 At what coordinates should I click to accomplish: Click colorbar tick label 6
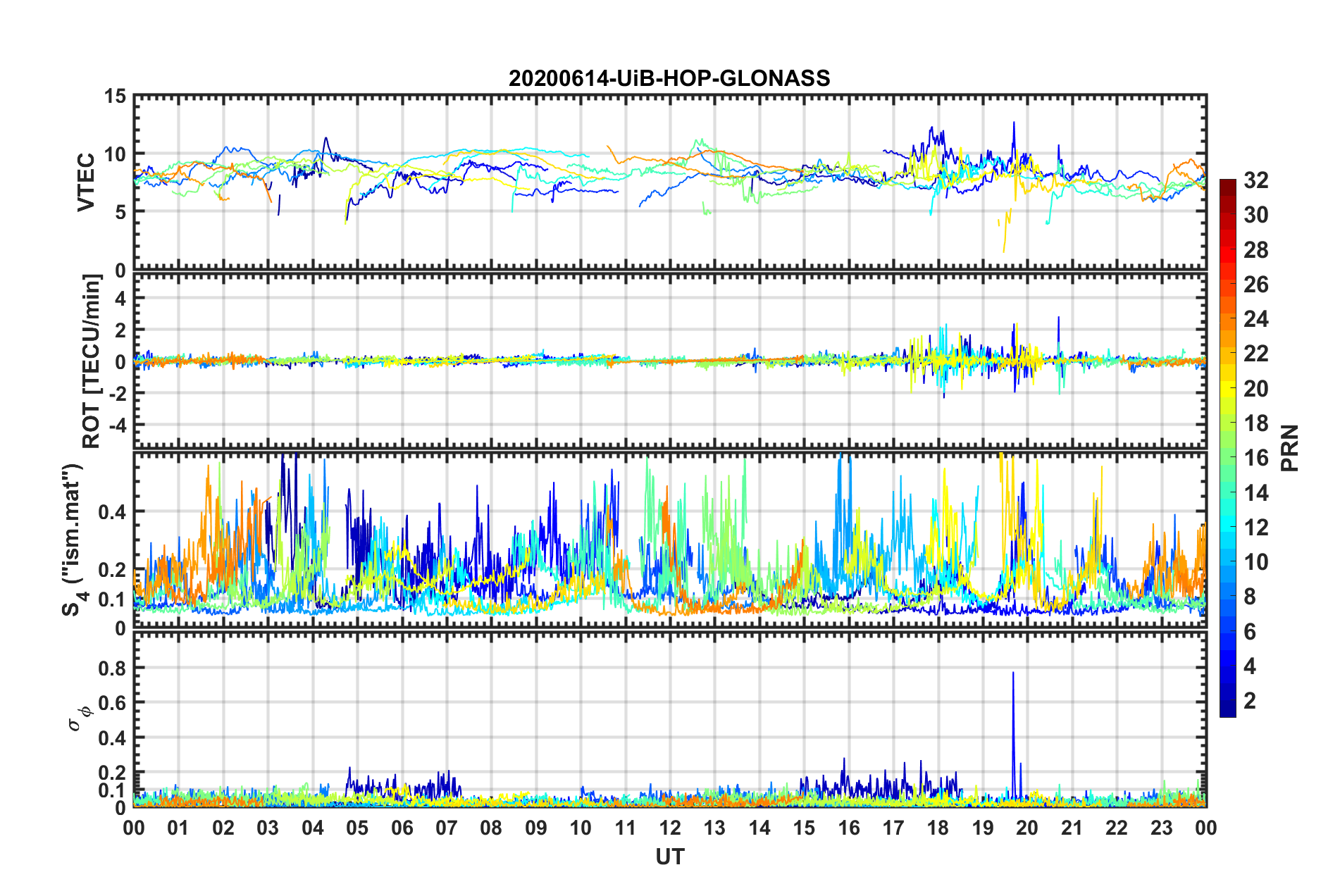tap(1250, 632)
